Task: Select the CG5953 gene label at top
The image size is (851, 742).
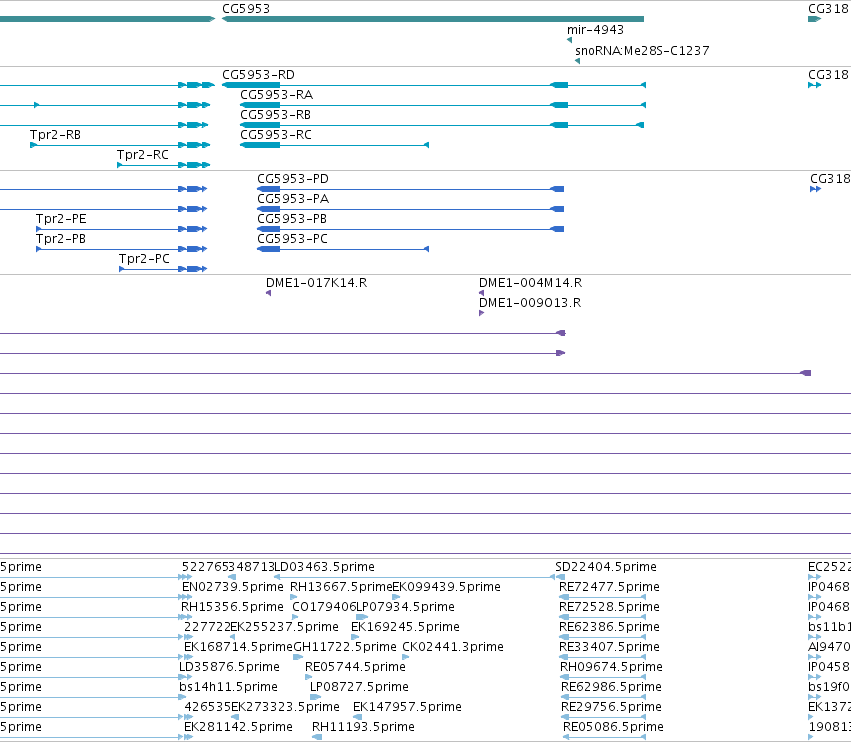Action: pyautogui.click(x=246, y=9)
